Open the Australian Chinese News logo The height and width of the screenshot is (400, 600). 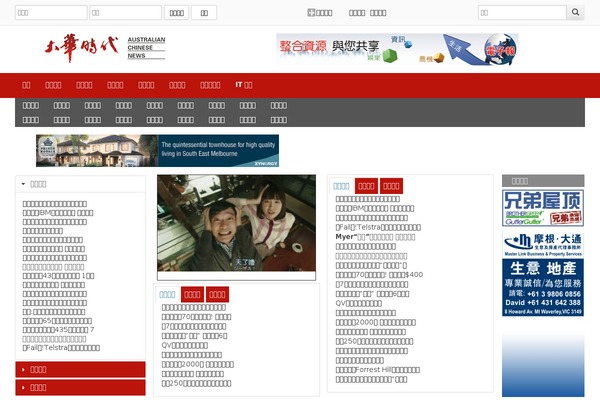[105, 48]
